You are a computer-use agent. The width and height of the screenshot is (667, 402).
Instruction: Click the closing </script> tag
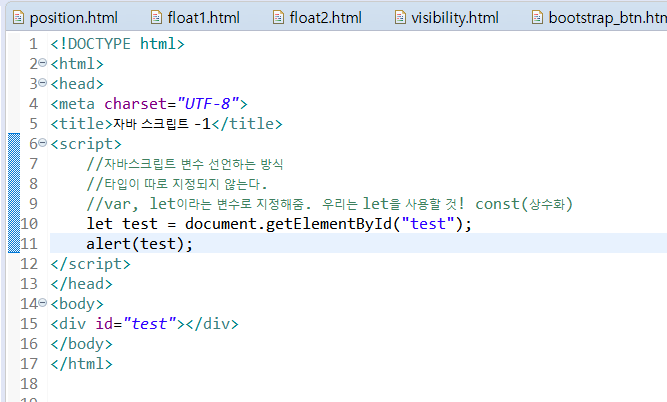pyautogui.click(x=90, y=264)
